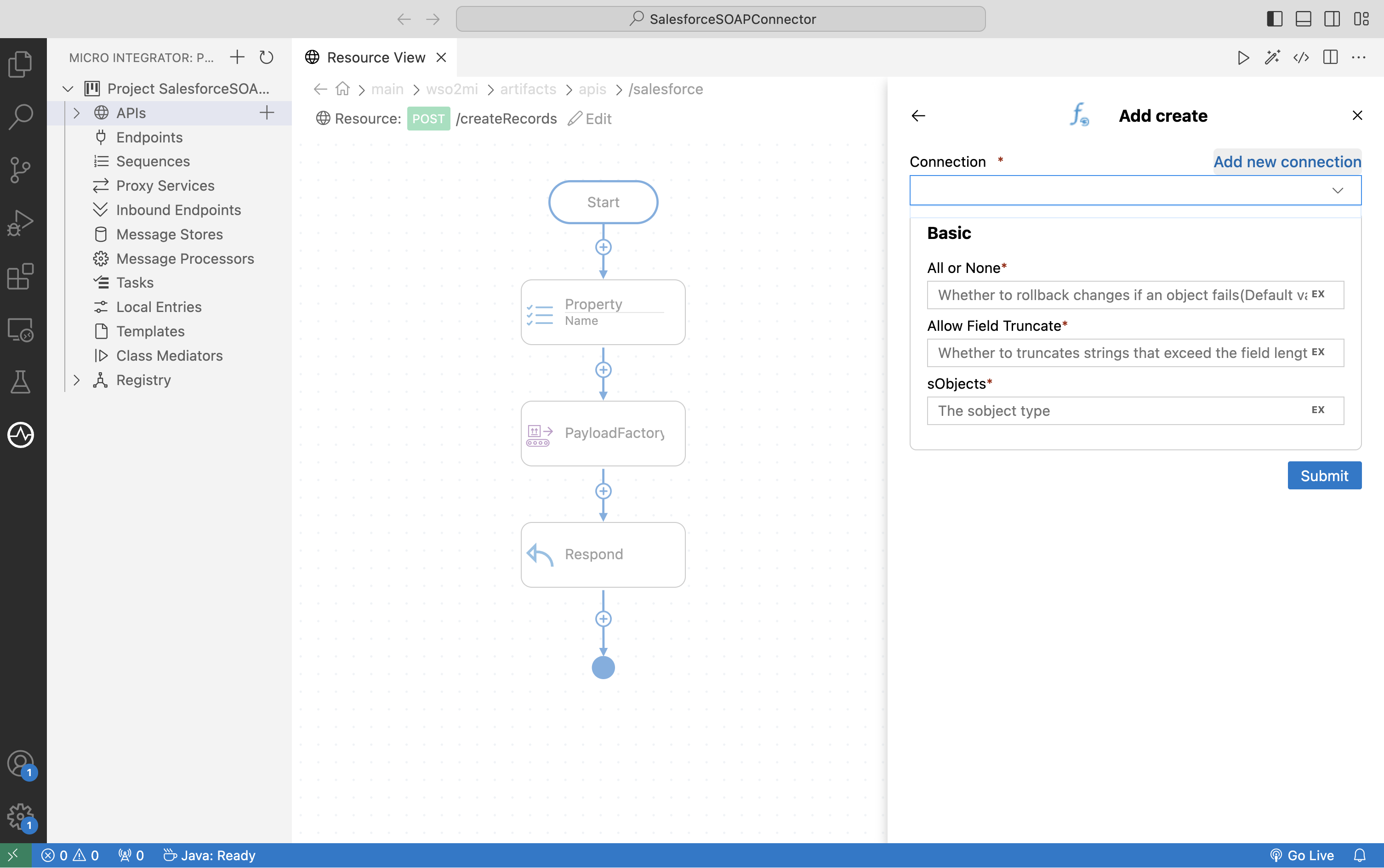This screenshot has height=868, width=1384.
Task: Click the sObjects input field
Action: [x=1135, y=410]
